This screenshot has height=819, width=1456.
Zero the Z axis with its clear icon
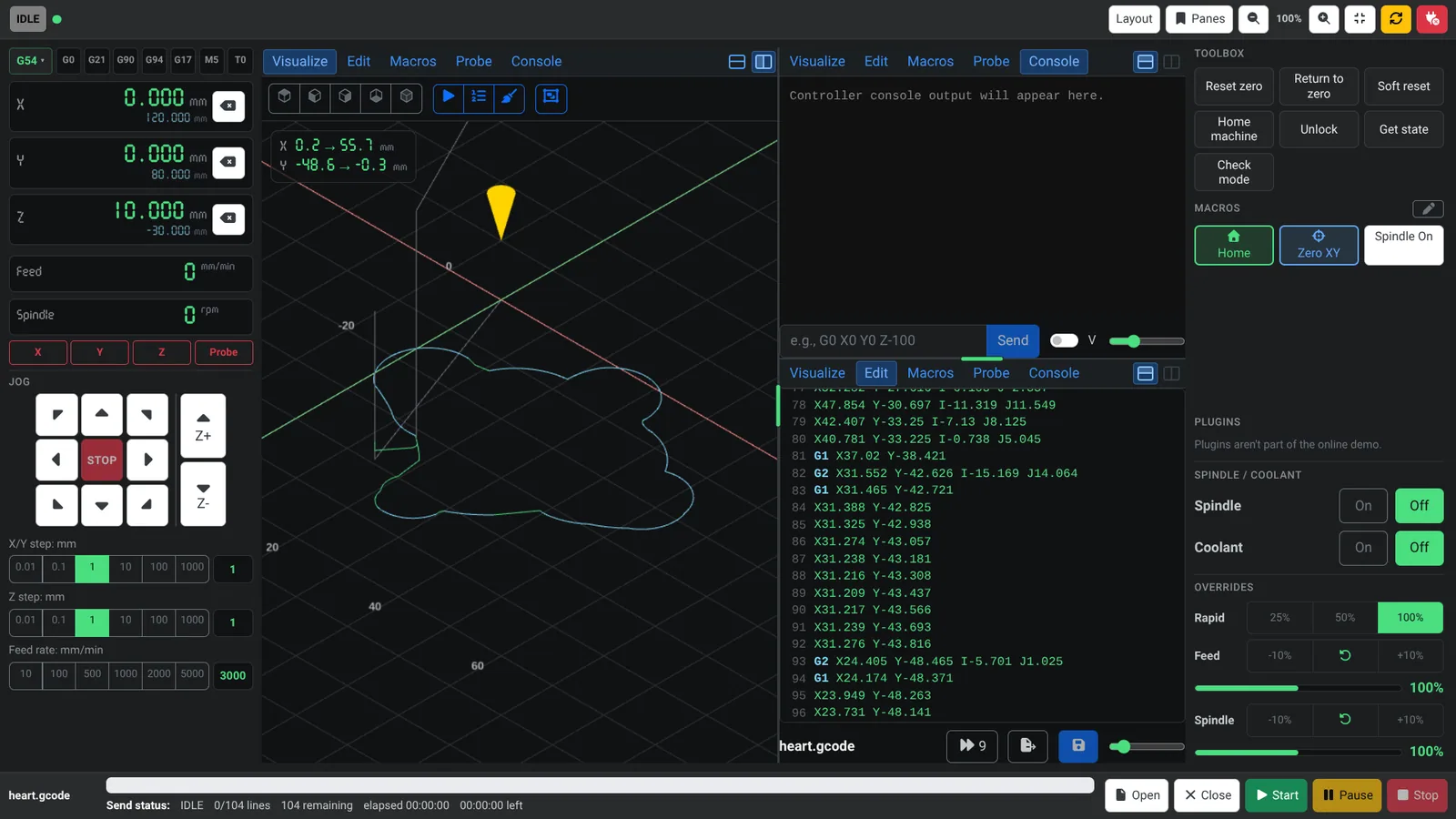[x=228, y=218]
